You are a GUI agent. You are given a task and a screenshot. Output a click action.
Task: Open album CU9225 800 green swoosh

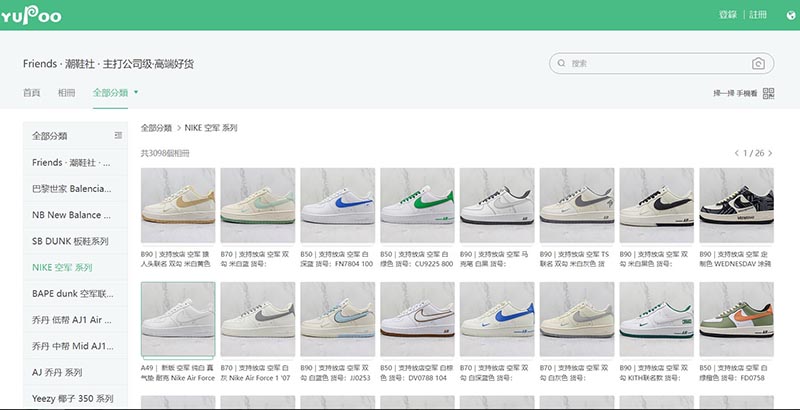[417, 206]
